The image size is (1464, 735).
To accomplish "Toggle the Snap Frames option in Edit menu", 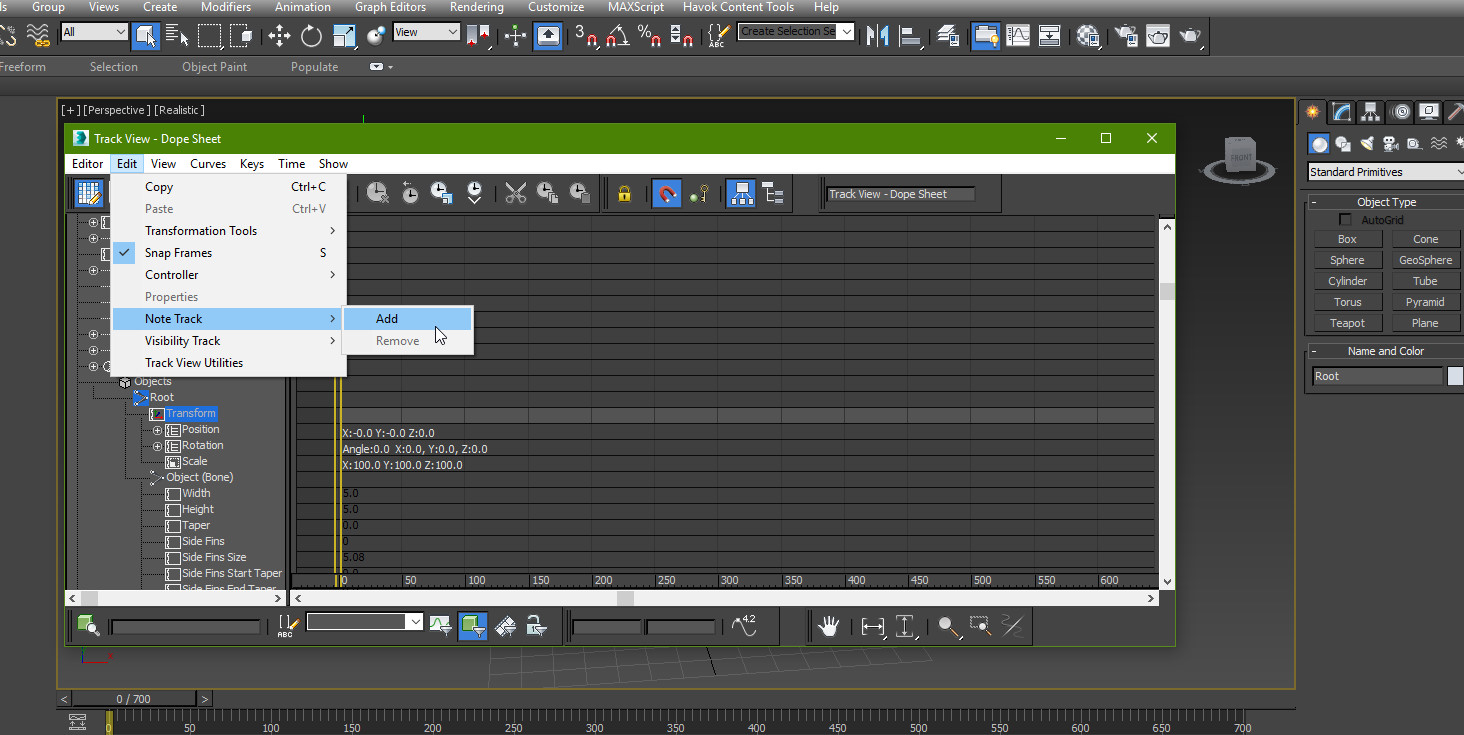I will (x=192, y=252).
